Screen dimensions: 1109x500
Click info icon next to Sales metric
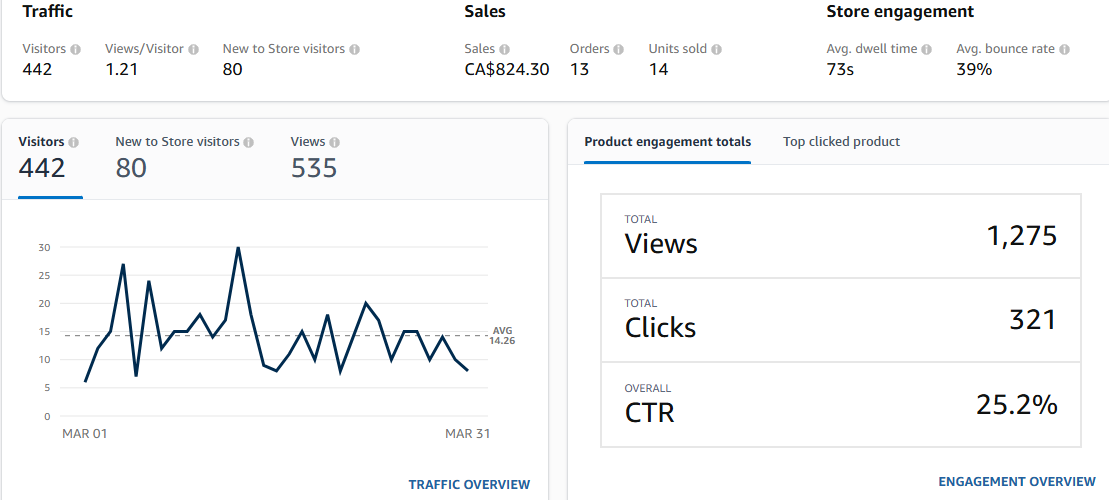coord(504,50)
